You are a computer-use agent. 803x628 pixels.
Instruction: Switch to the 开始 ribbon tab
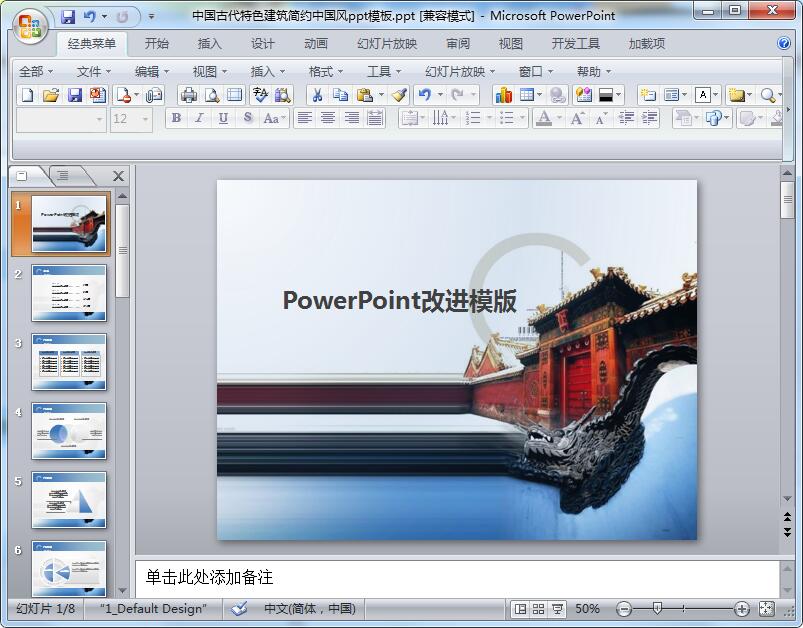coord(156,44)
